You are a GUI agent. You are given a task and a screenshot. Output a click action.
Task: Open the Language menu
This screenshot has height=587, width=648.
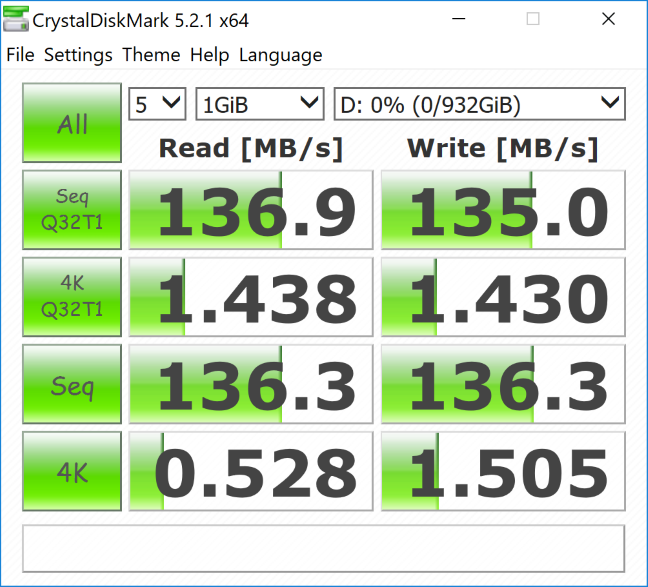pyautogui.click(x=281, y=55)
